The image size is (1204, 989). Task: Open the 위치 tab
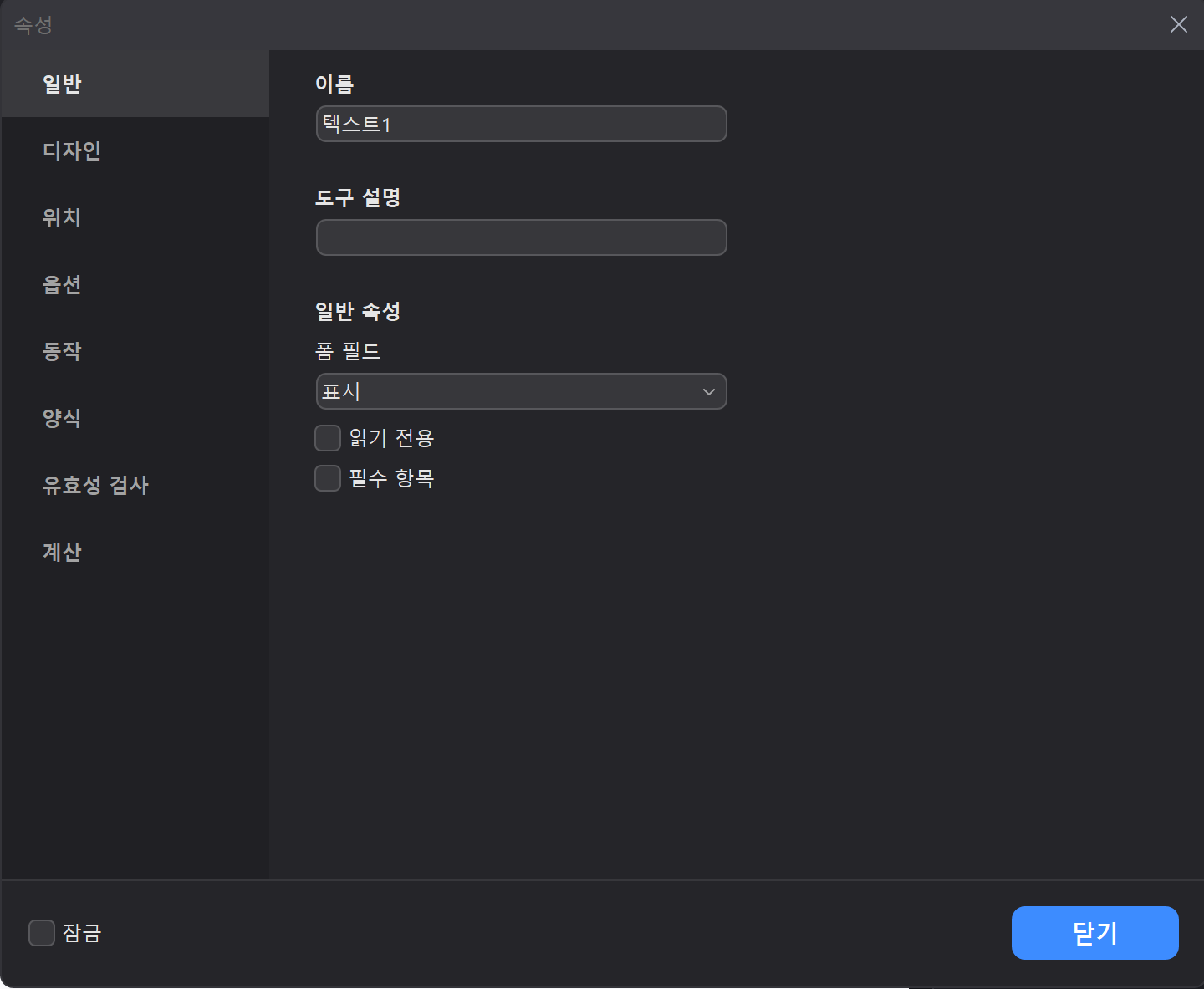coord(135,217)
